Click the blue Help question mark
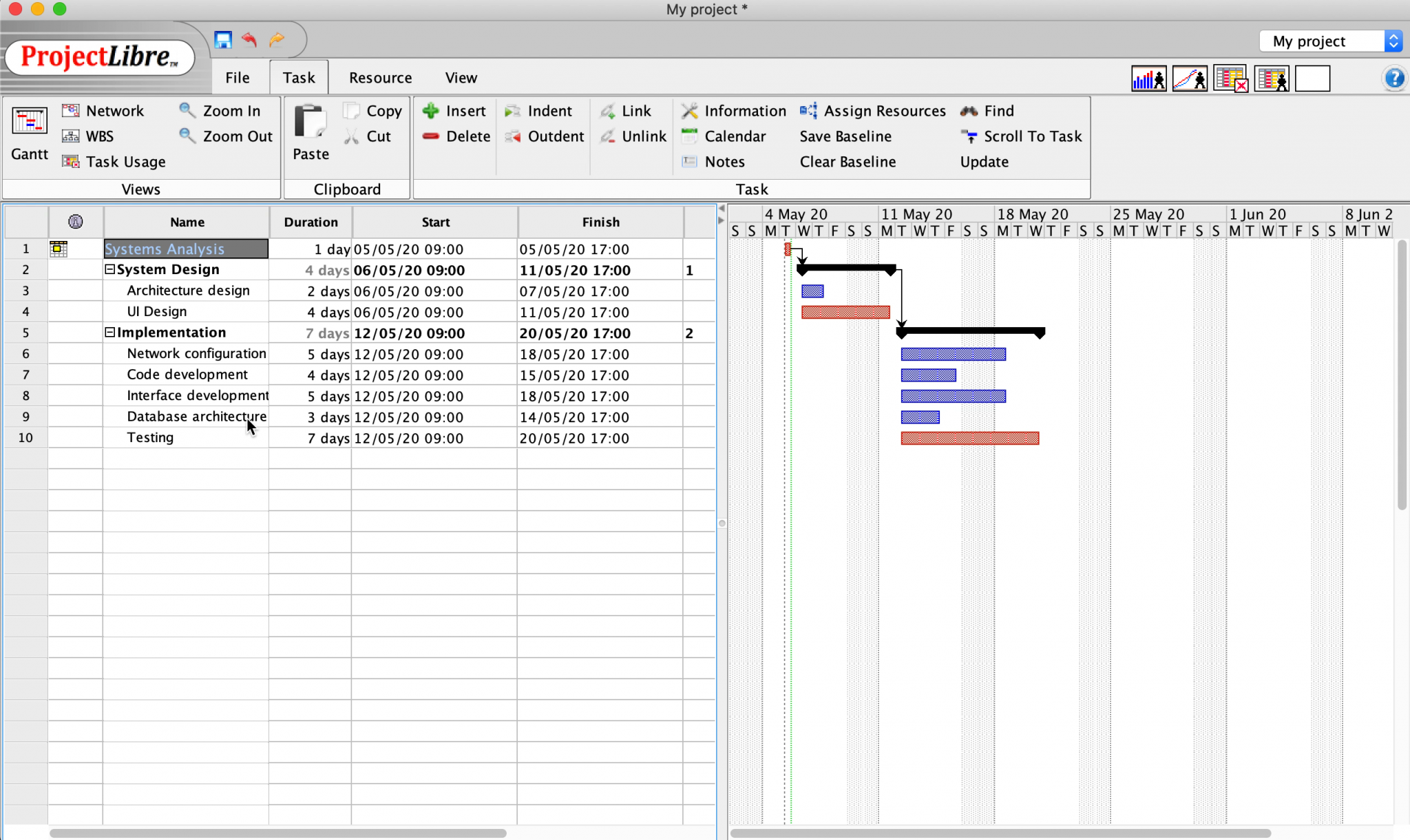 (1394, 78)
